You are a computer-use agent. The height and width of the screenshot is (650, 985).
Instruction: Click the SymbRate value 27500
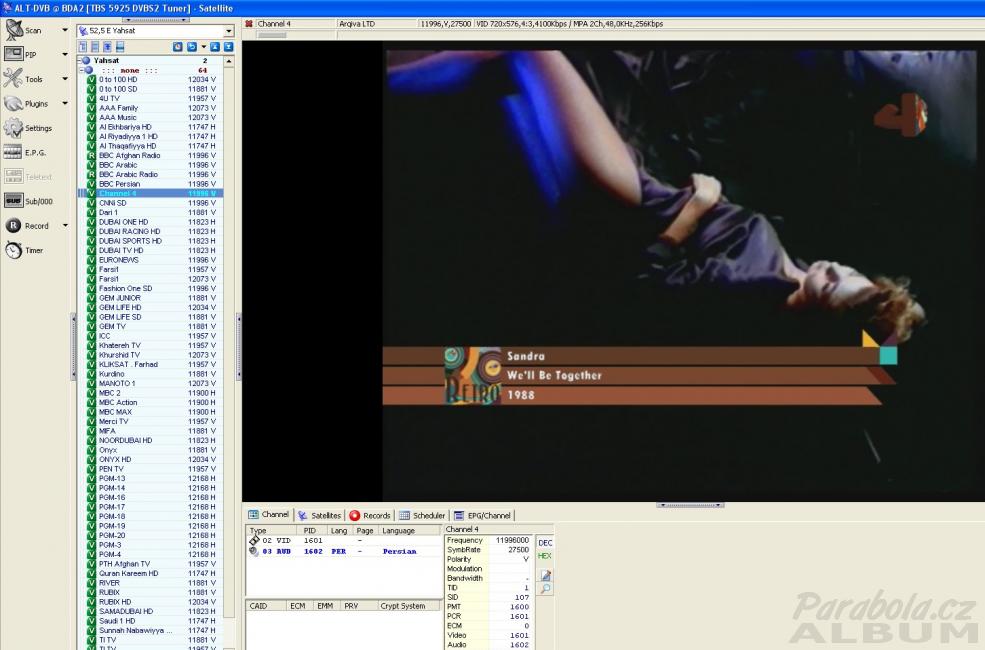518,550
